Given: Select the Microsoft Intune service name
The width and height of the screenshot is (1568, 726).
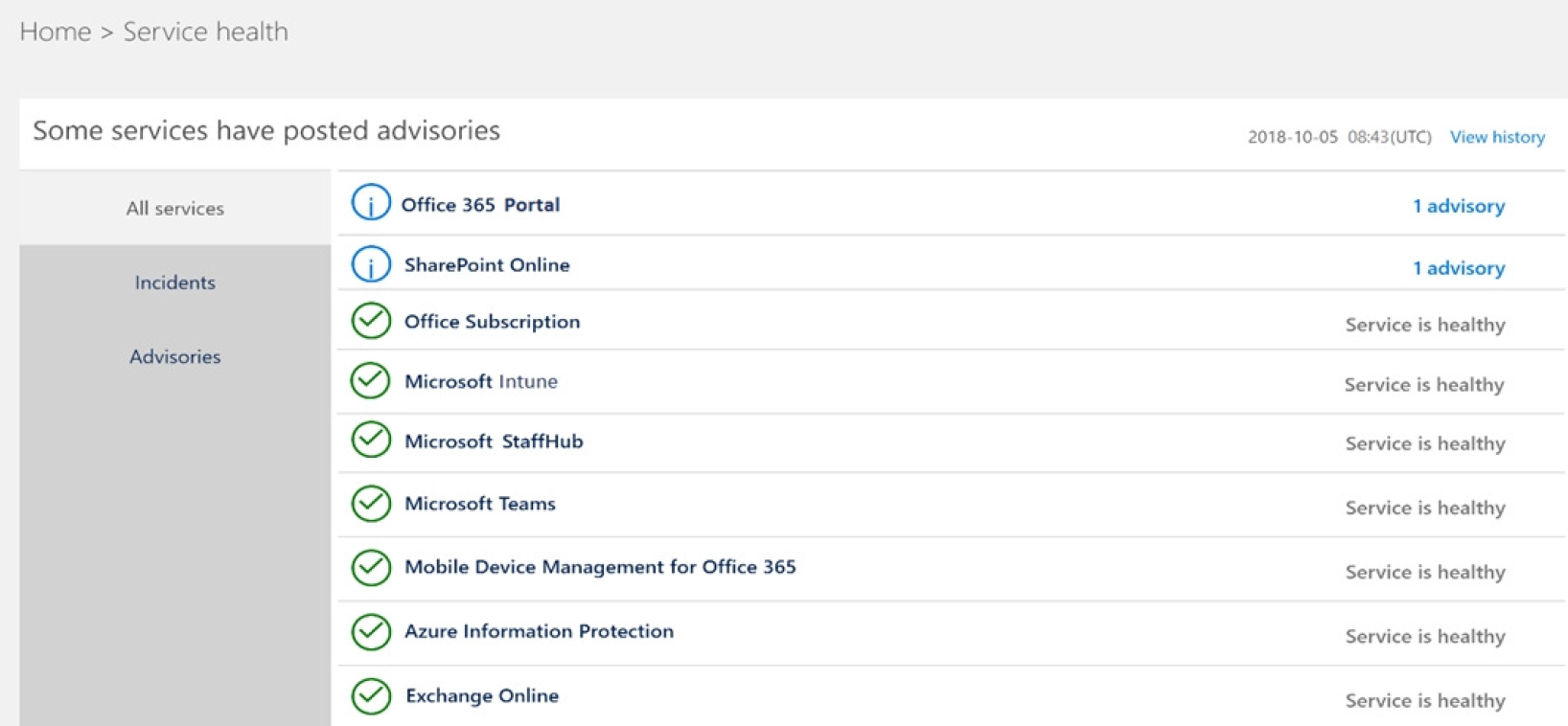Looking at the screenshot, I should 480,381.
